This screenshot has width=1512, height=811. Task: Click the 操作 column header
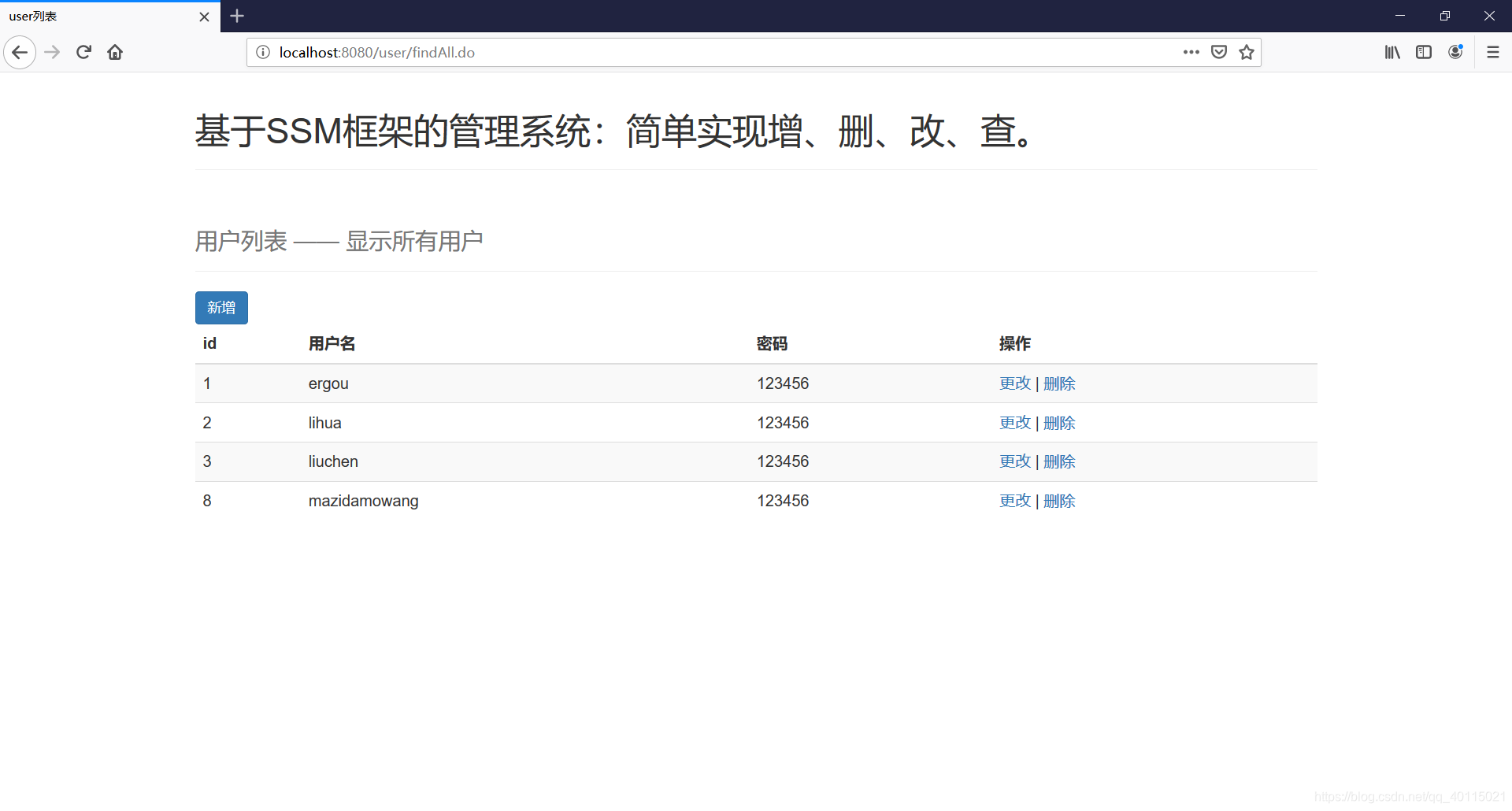tap(1014, 343)
